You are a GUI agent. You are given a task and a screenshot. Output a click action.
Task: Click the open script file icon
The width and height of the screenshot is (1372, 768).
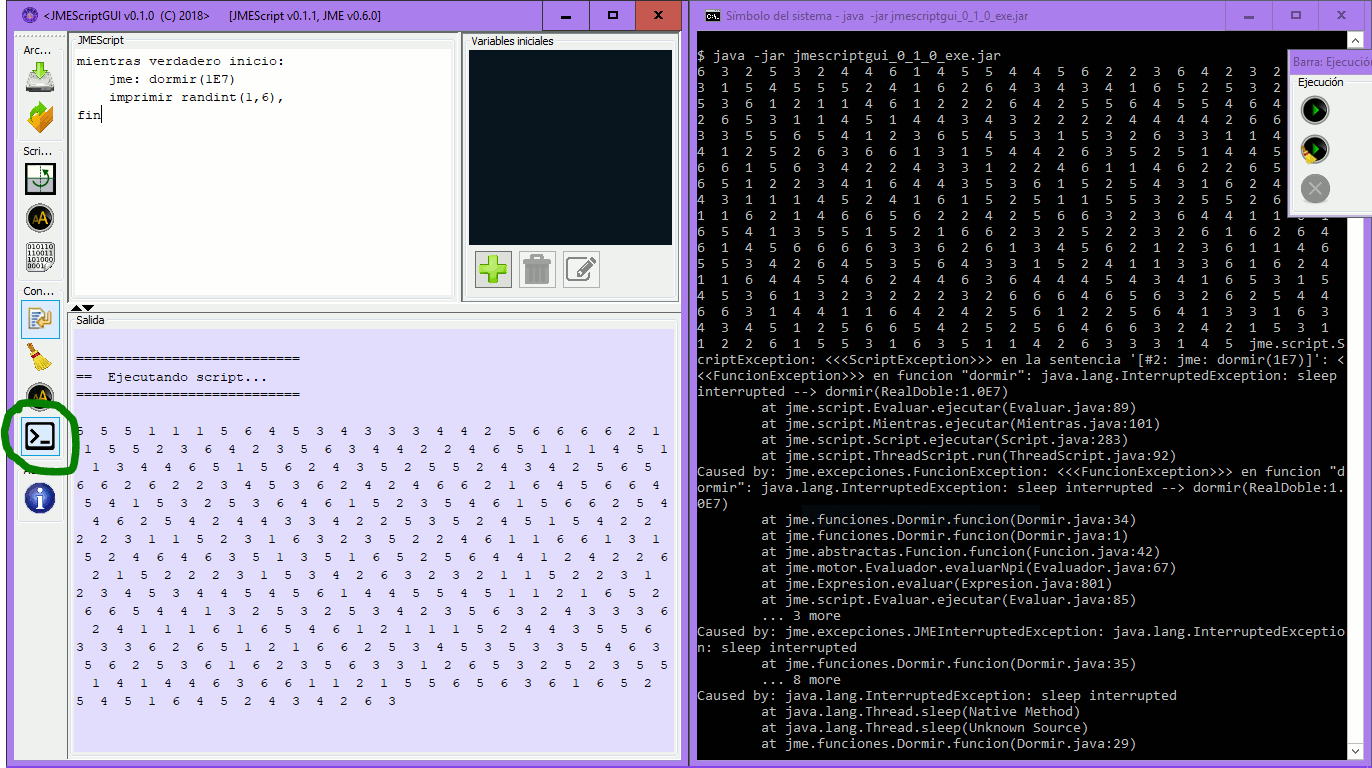pos(40,77)
